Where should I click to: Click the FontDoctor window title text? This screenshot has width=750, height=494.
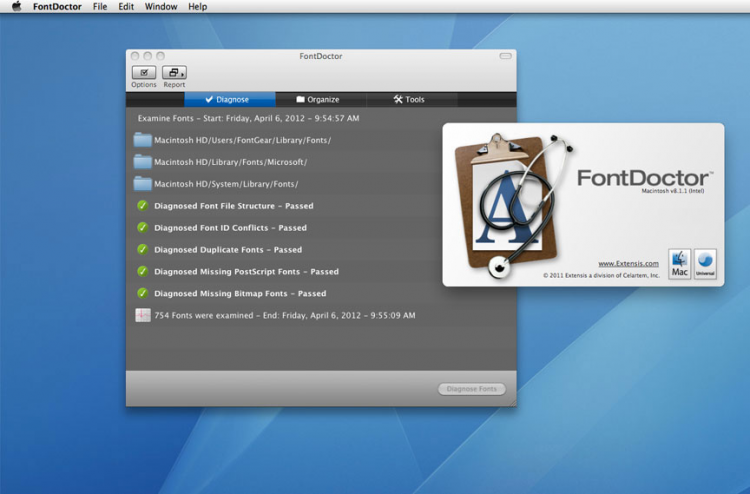click(x=321, y=56)
